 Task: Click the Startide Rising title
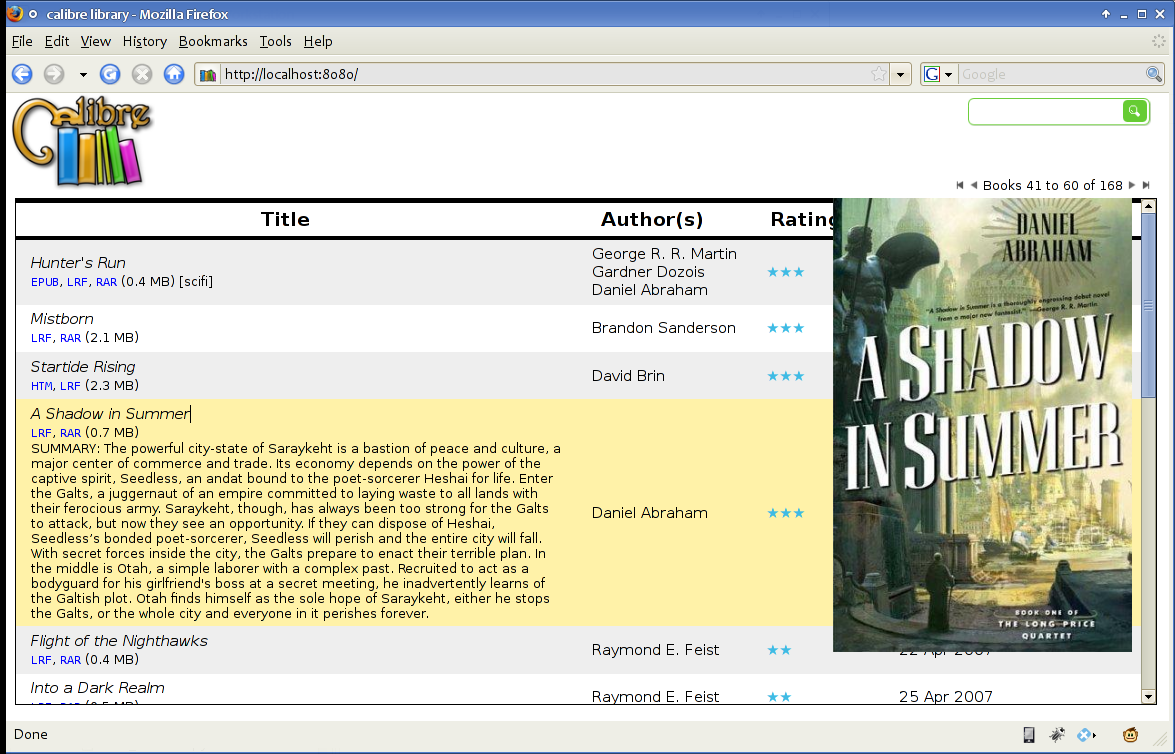click(83, 367)
